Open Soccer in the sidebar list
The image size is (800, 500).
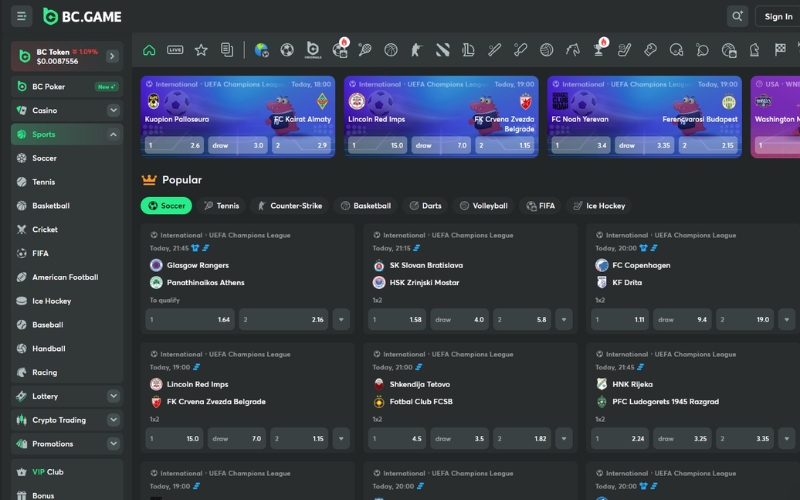click(67, 158)
